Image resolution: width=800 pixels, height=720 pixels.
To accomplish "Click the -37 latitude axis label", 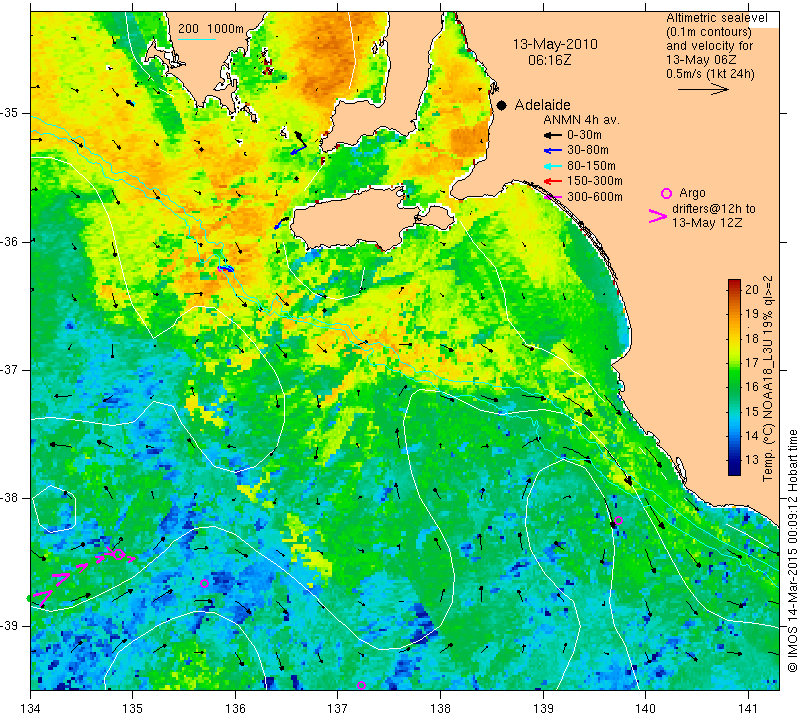I will [x=10, y=369].
